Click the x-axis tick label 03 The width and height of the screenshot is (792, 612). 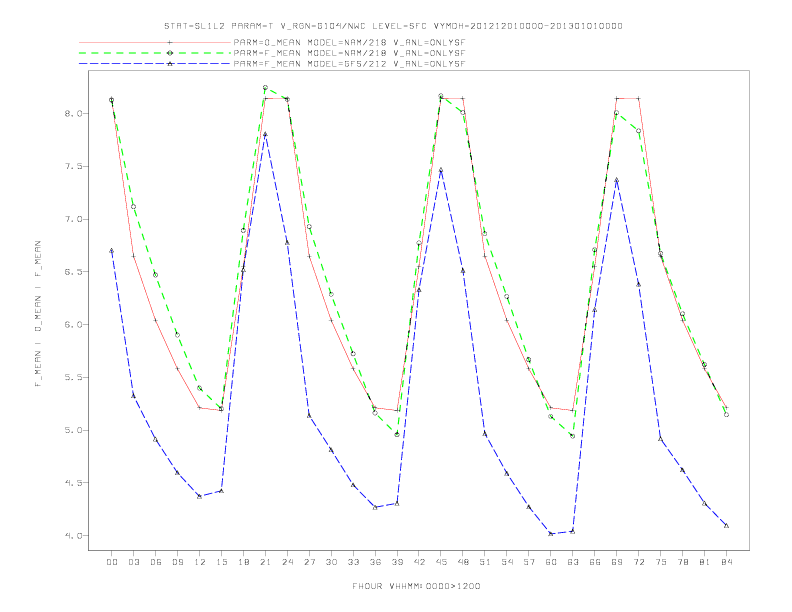[x=133, y=562]
